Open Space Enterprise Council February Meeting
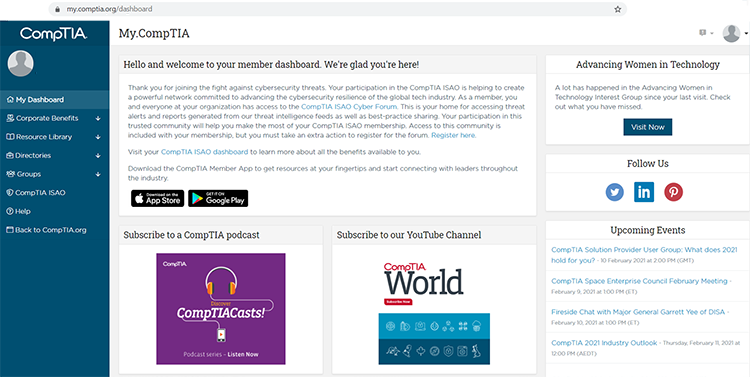The image size is (750, 377). point(639,281)
